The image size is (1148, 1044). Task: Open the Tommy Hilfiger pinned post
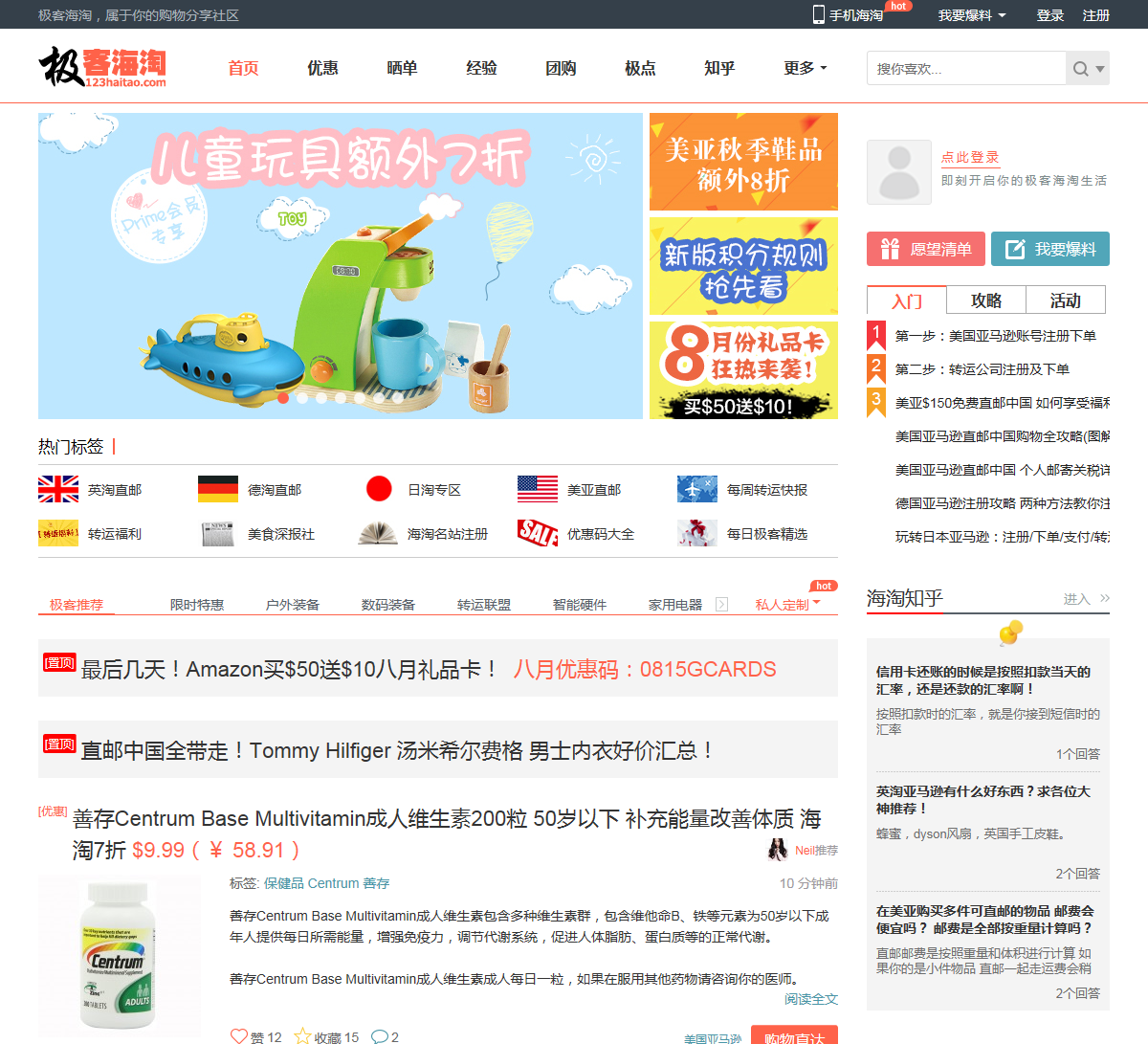[x=398, y=750]
